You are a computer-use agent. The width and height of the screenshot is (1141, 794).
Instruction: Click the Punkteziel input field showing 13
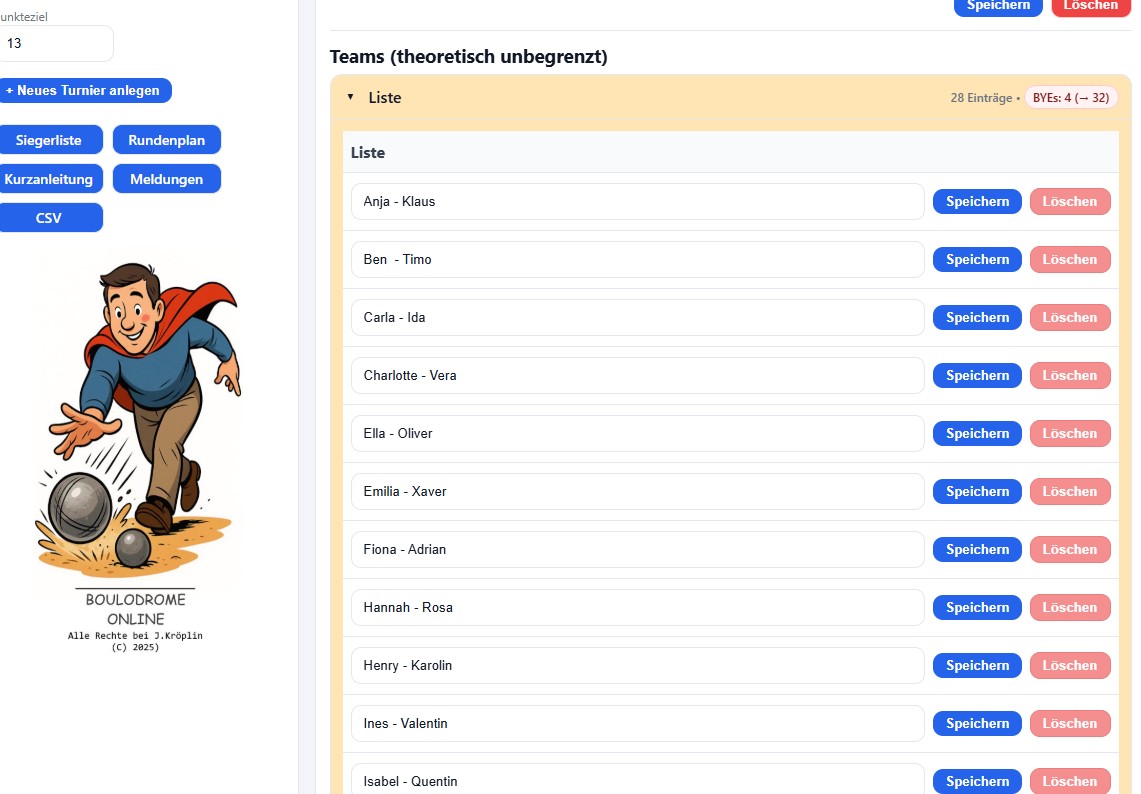pyautogui.click(x=55, y=44)
